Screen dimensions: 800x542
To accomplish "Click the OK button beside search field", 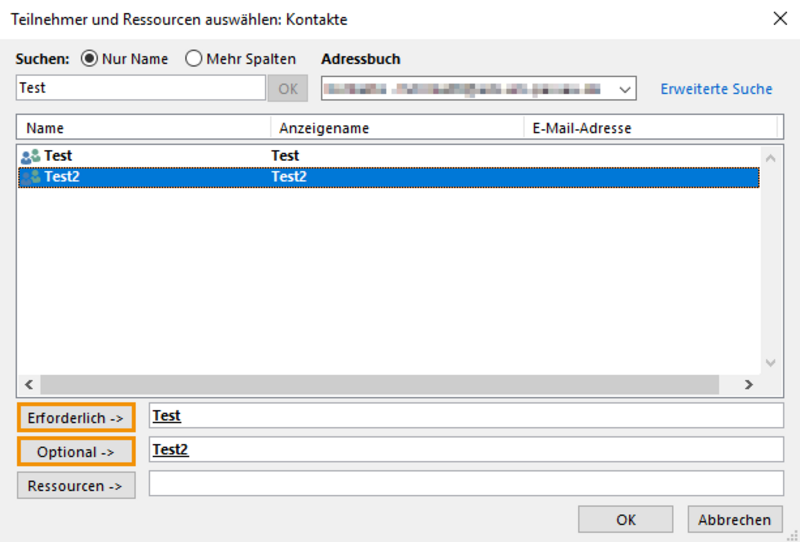I will pos(288,88).
